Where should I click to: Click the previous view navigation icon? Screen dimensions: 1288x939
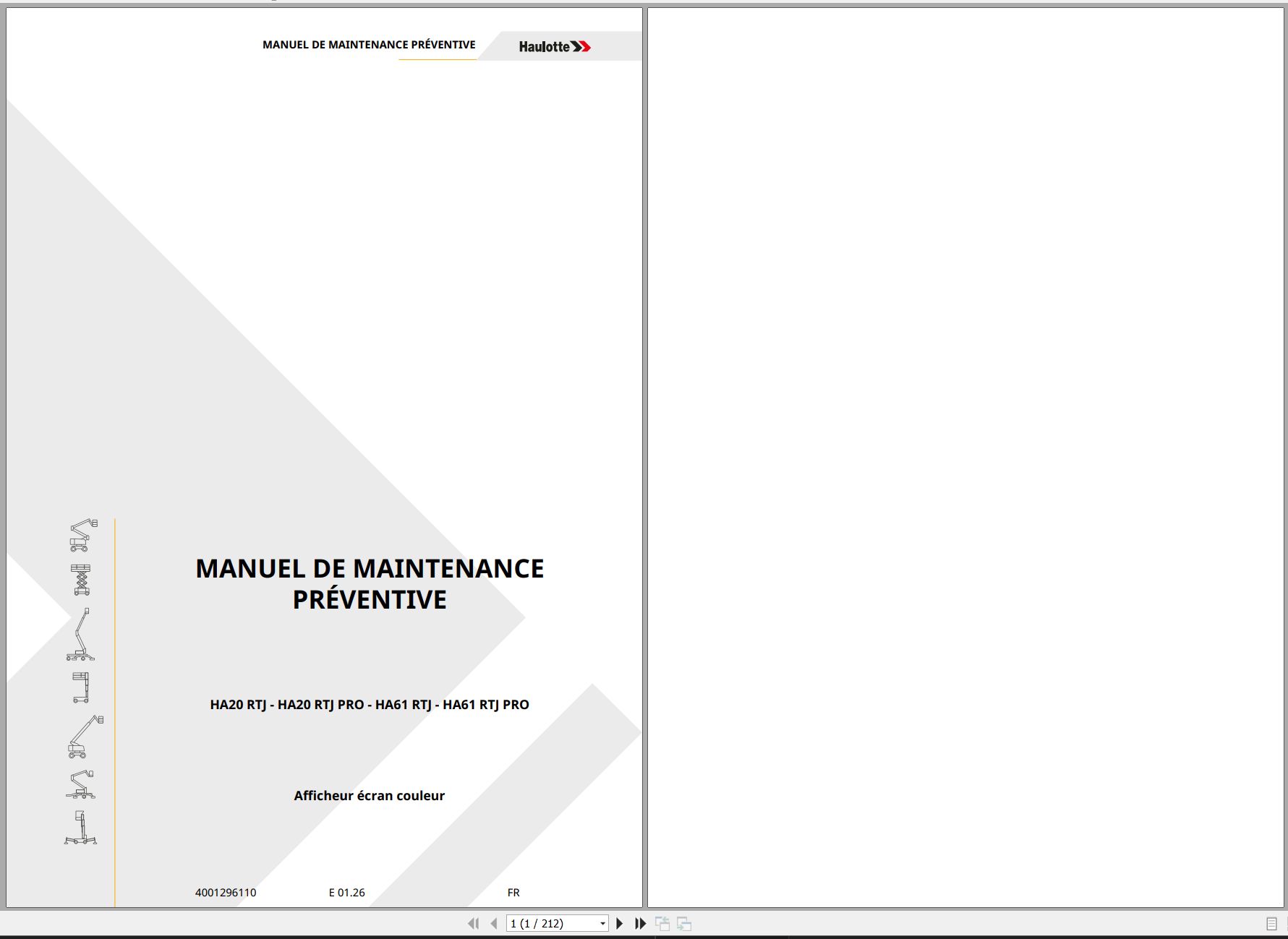(662, 923)
